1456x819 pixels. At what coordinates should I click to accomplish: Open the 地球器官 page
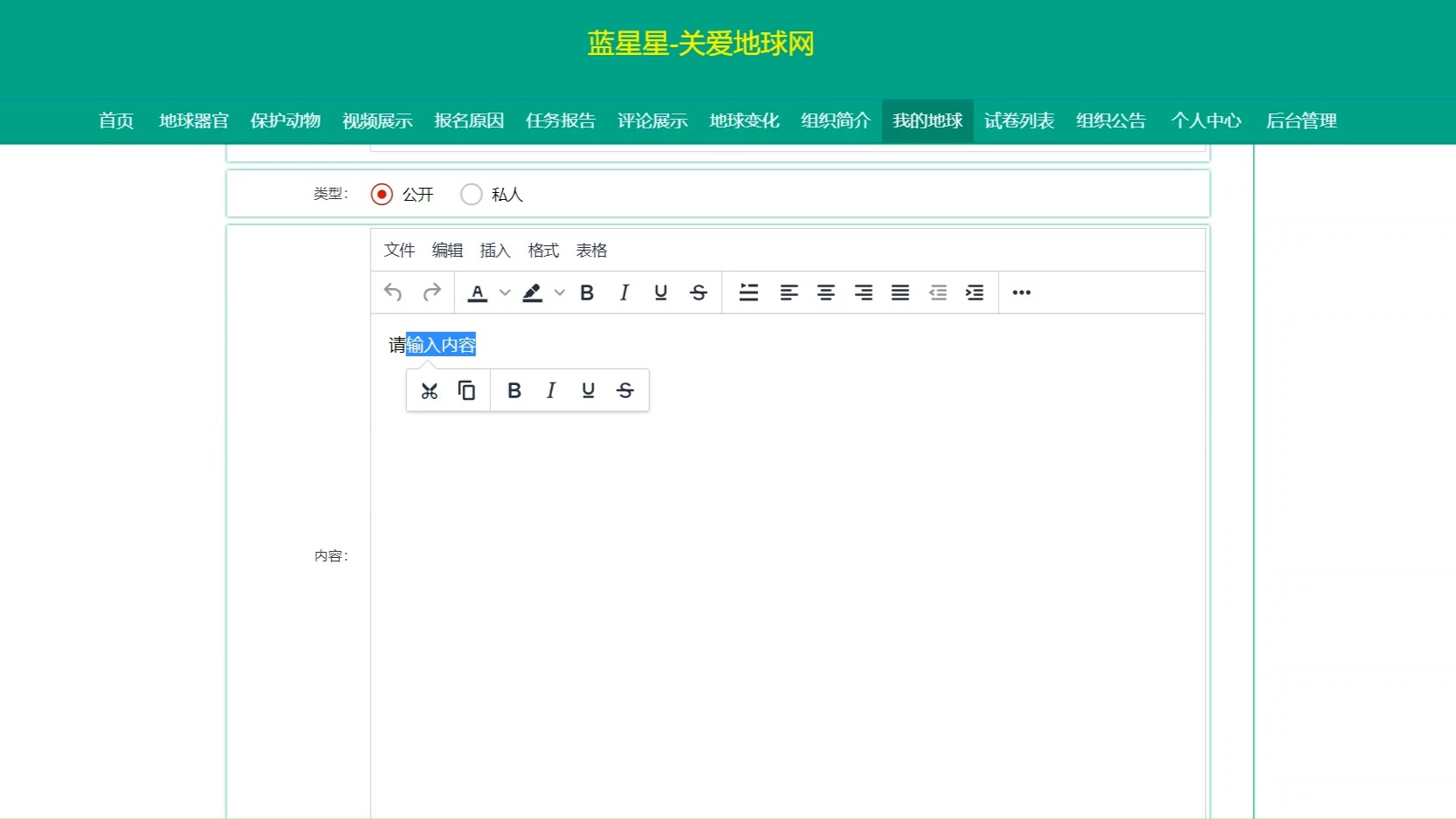(194, 120)
